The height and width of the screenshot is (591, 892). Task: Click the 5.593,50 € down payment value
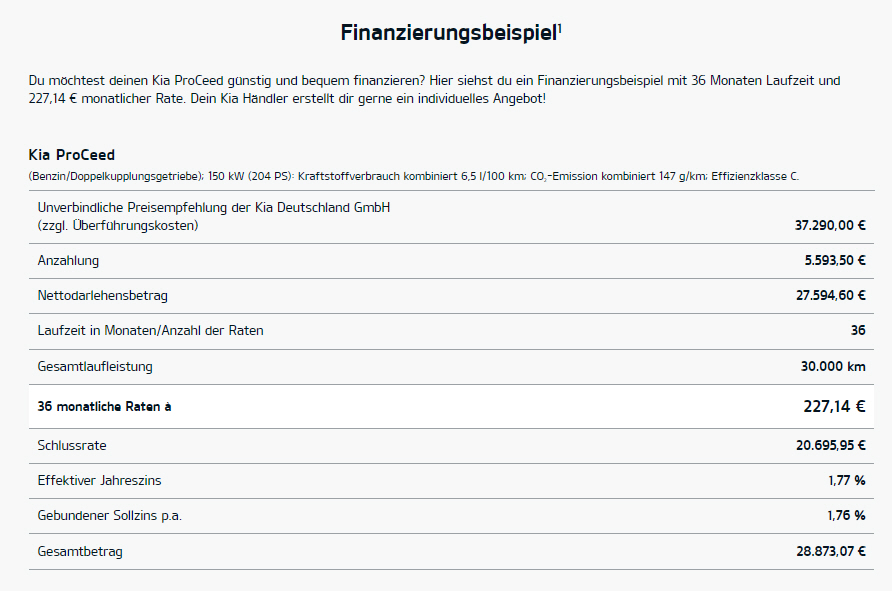tap(835, 261)
